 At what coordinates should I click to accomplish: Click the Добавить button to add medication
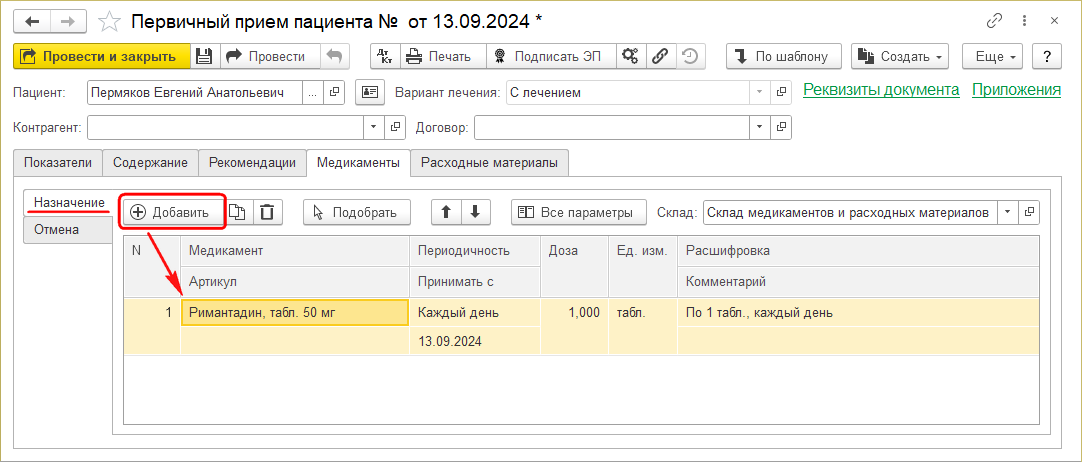(x=171, y=212)
